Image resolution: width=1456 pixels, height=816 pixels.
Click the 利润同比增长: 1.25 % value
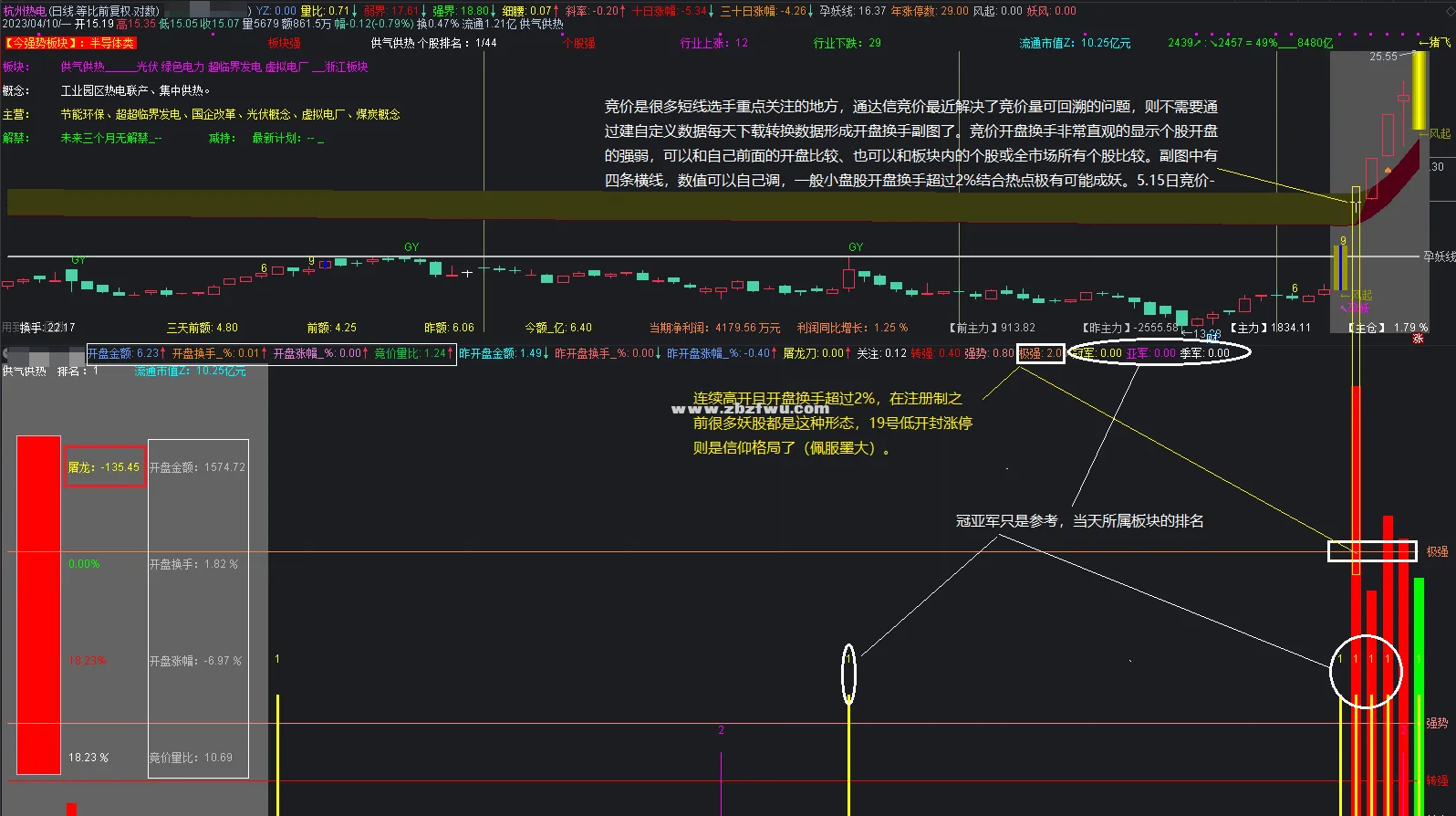pyautogui.click(x=852, y=328)
